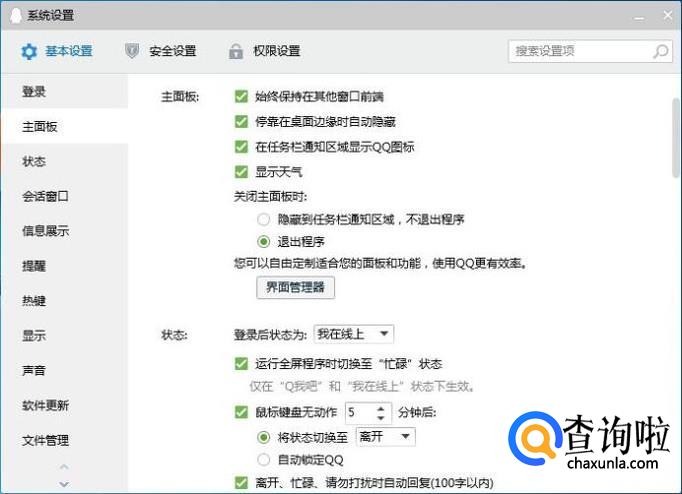This screenshot has height=494, width=682.
Task: Open 会话窗口 in the sidebar
Action: click(x=45, y=197)
